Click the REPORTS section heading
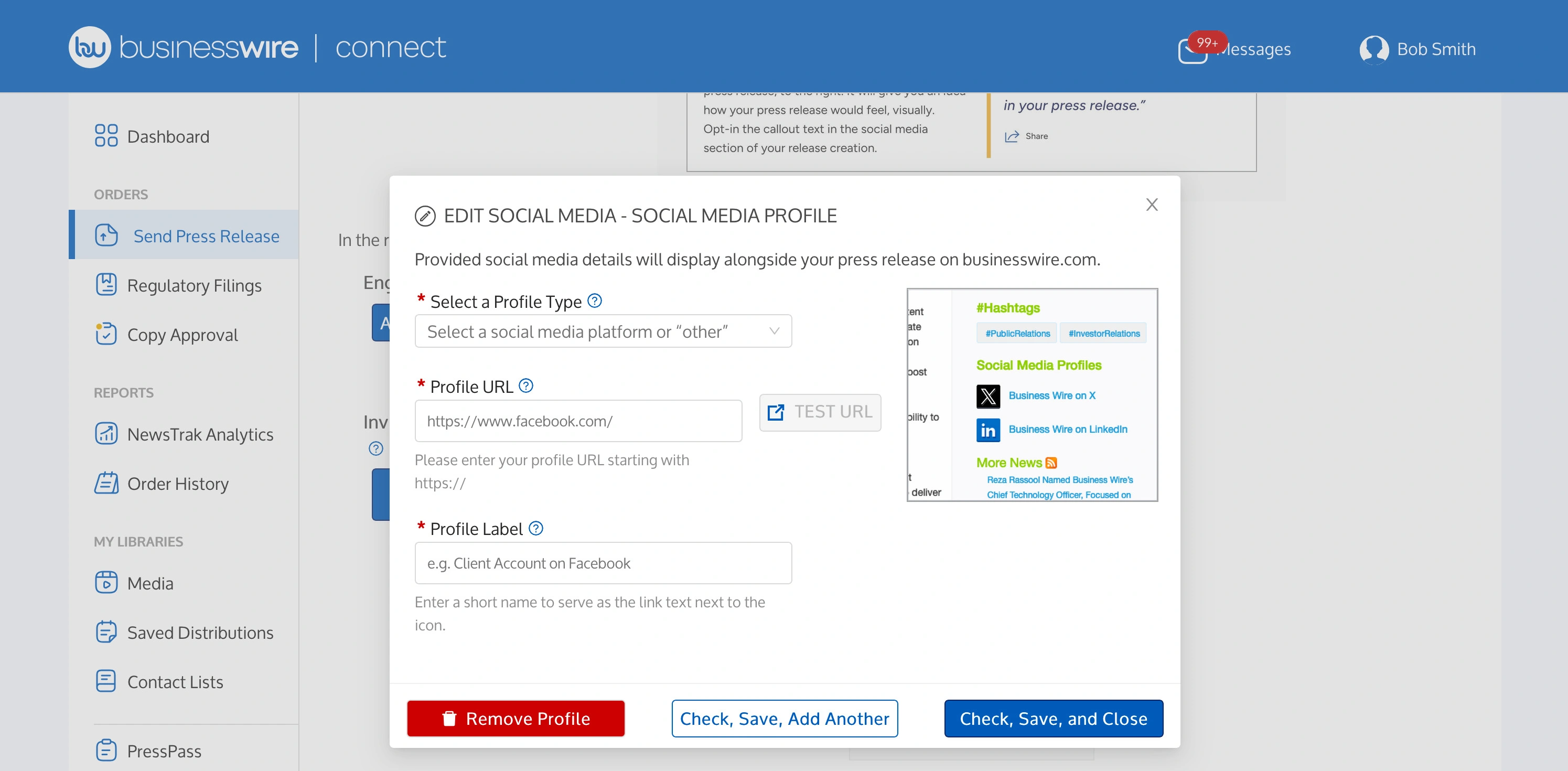This screenshot has height=771, width=1568. pyautogui.click(x=124, y=393)
